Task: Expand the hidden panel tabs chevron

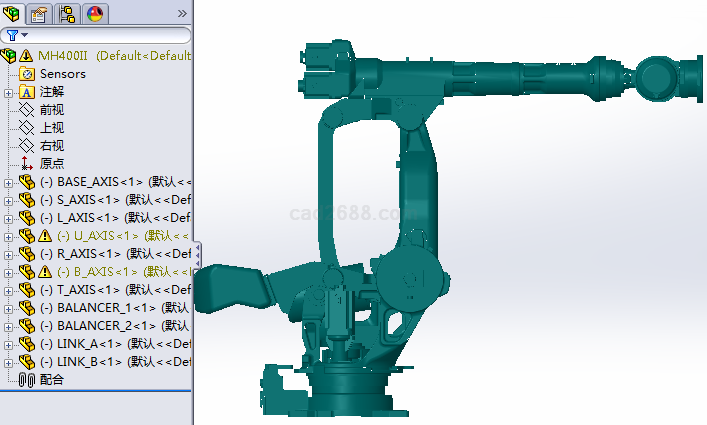Action: (x=181, y=13)
